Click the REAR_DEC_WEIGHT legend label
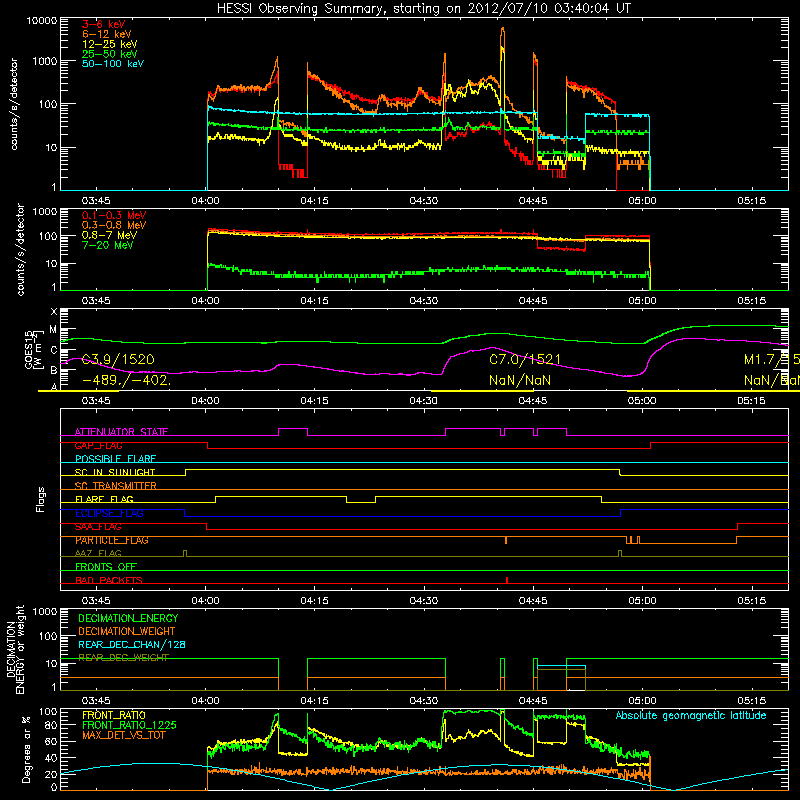 tap(123, 658)
